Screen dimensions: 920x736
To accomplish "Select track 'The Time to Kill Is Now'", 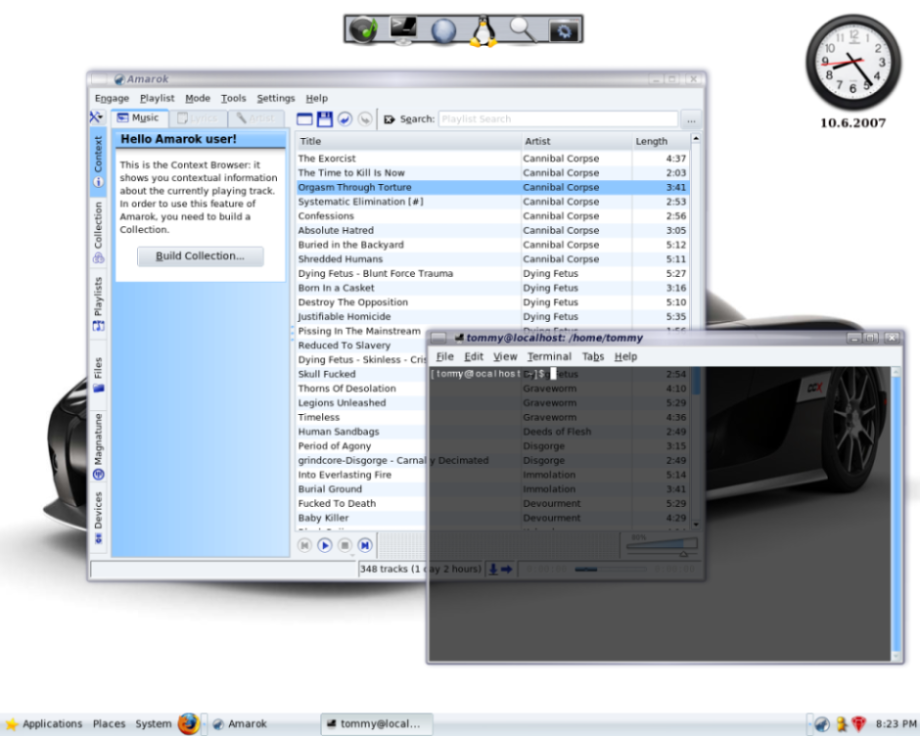I will pos(492,173).
